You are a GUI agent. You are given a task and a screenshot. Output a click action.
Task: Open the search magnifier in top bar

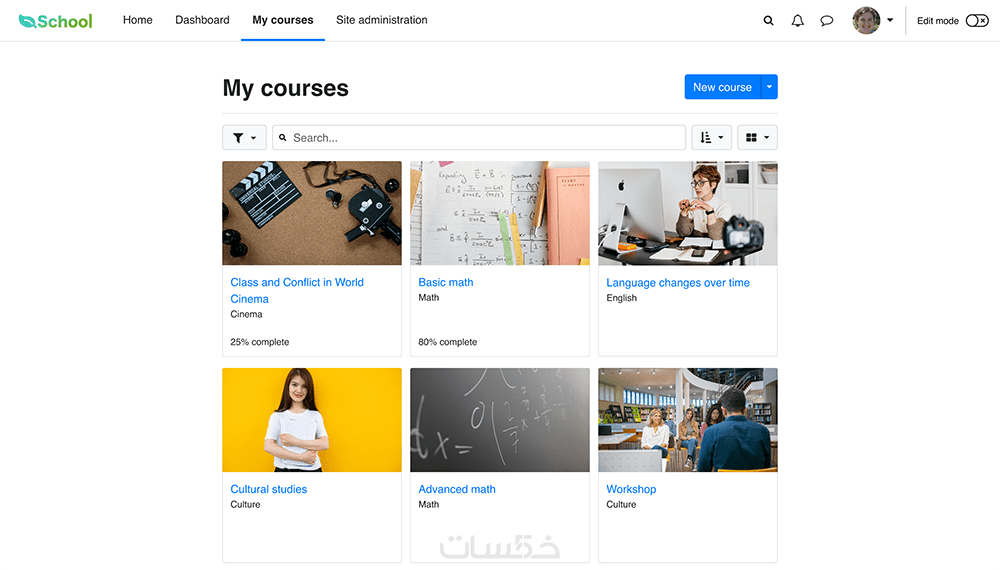(768, 20)
